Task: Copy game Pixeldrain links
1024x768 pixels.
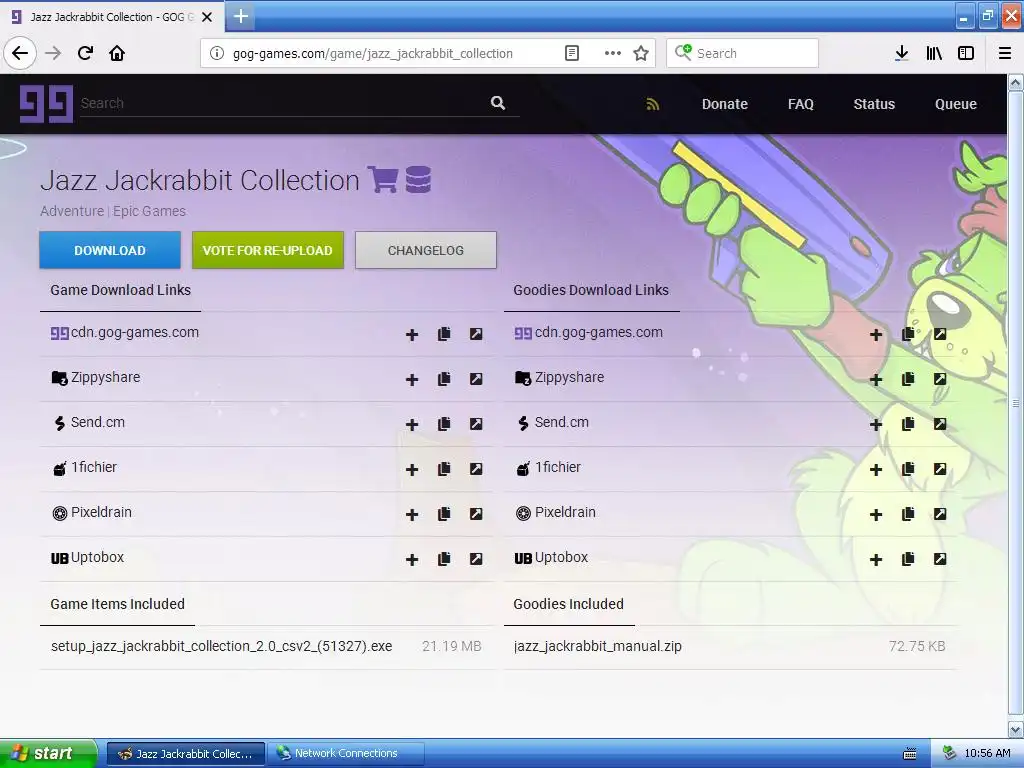Action: [x=444, y=514]
